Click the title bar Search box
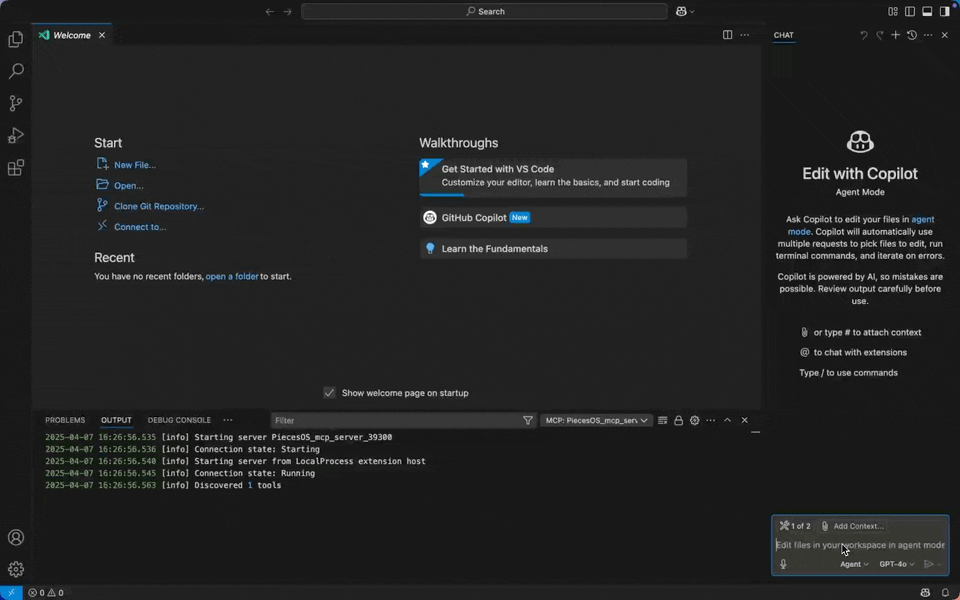Viewport: 960px width, 600px height. (x=484, y=12)
